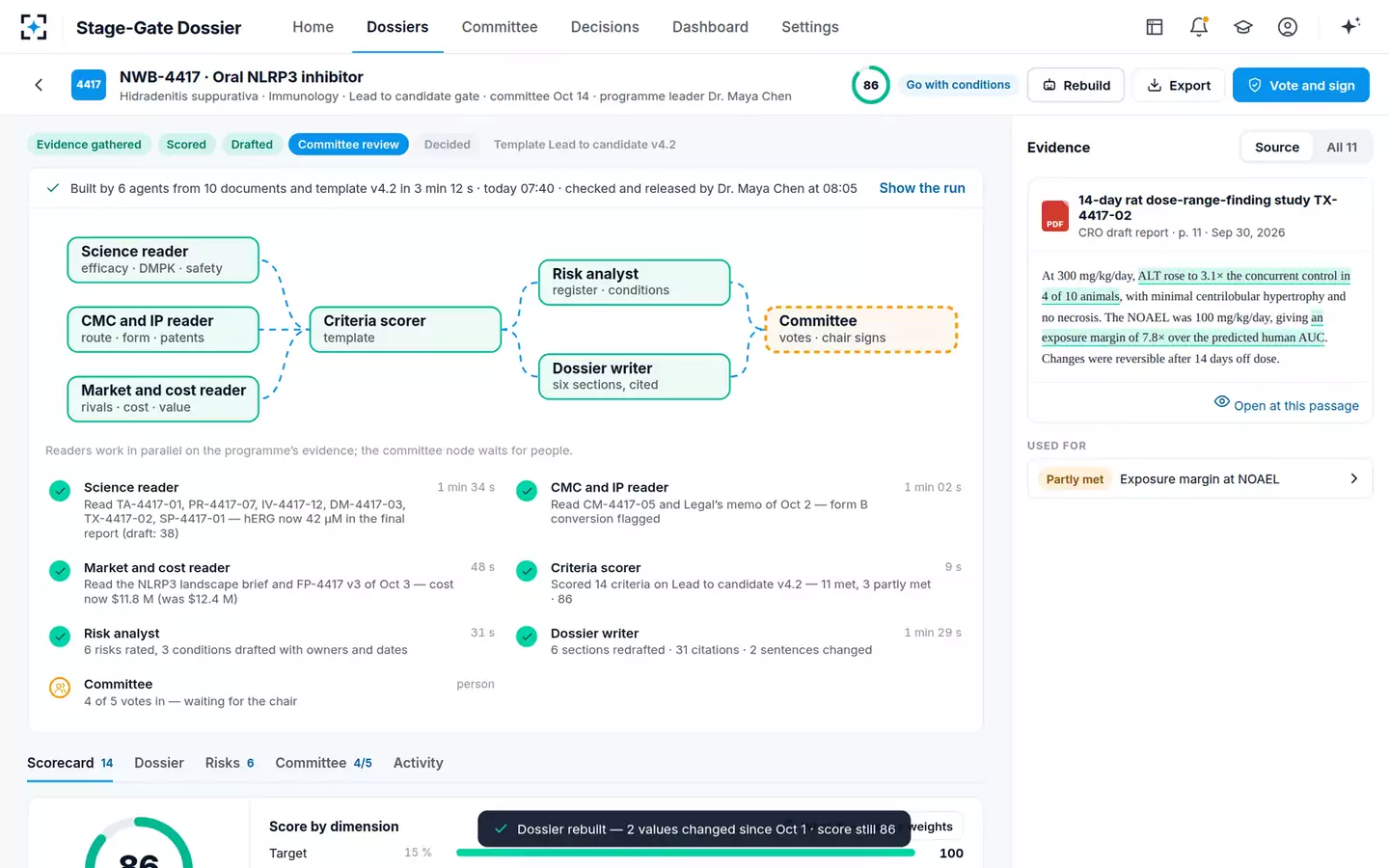The width and height of the screenshot is (1389, 868).
Task: Open the Committee 4/5 tab
Action: pos(323,763)
